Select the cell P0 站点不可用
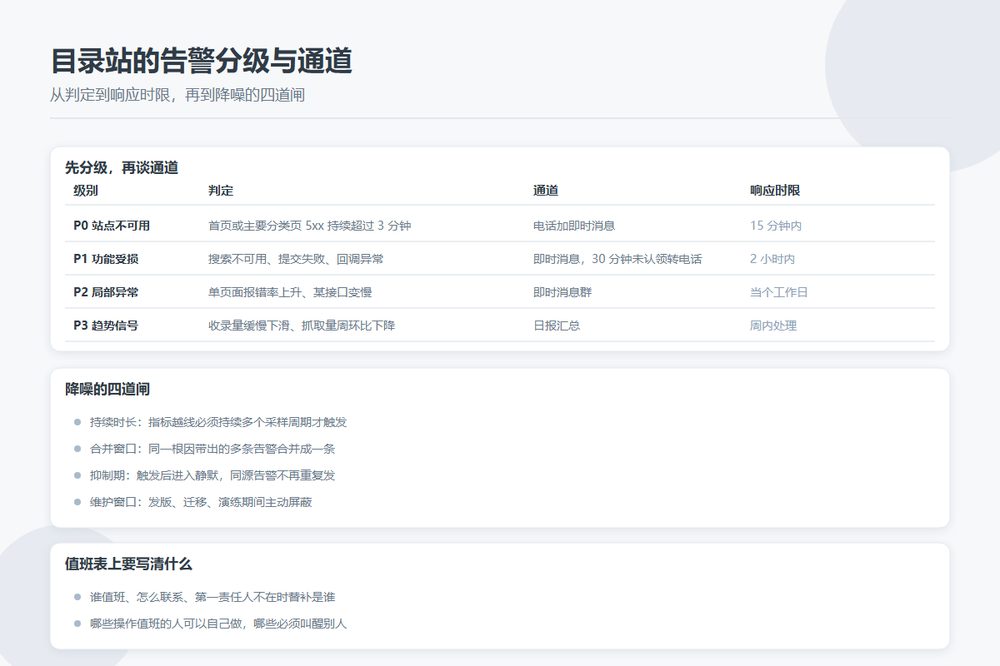 coord(112,225)
